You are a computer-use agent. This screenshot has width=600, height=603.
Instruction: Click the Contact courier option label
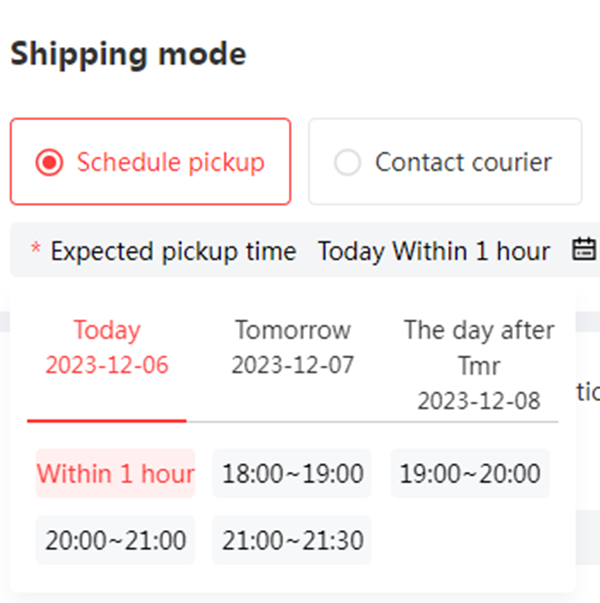(x=463, y=162)
